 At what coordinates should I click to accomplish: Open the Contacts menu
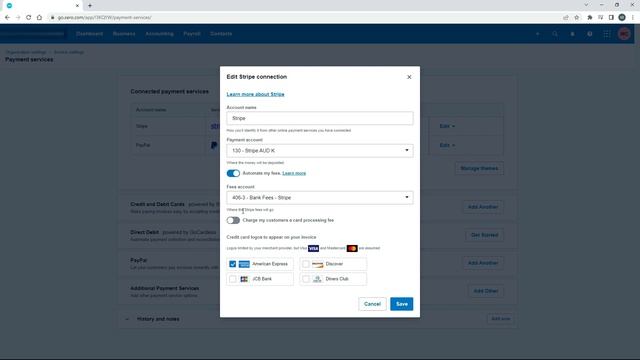pyautogui.click(x=221, y=34)
